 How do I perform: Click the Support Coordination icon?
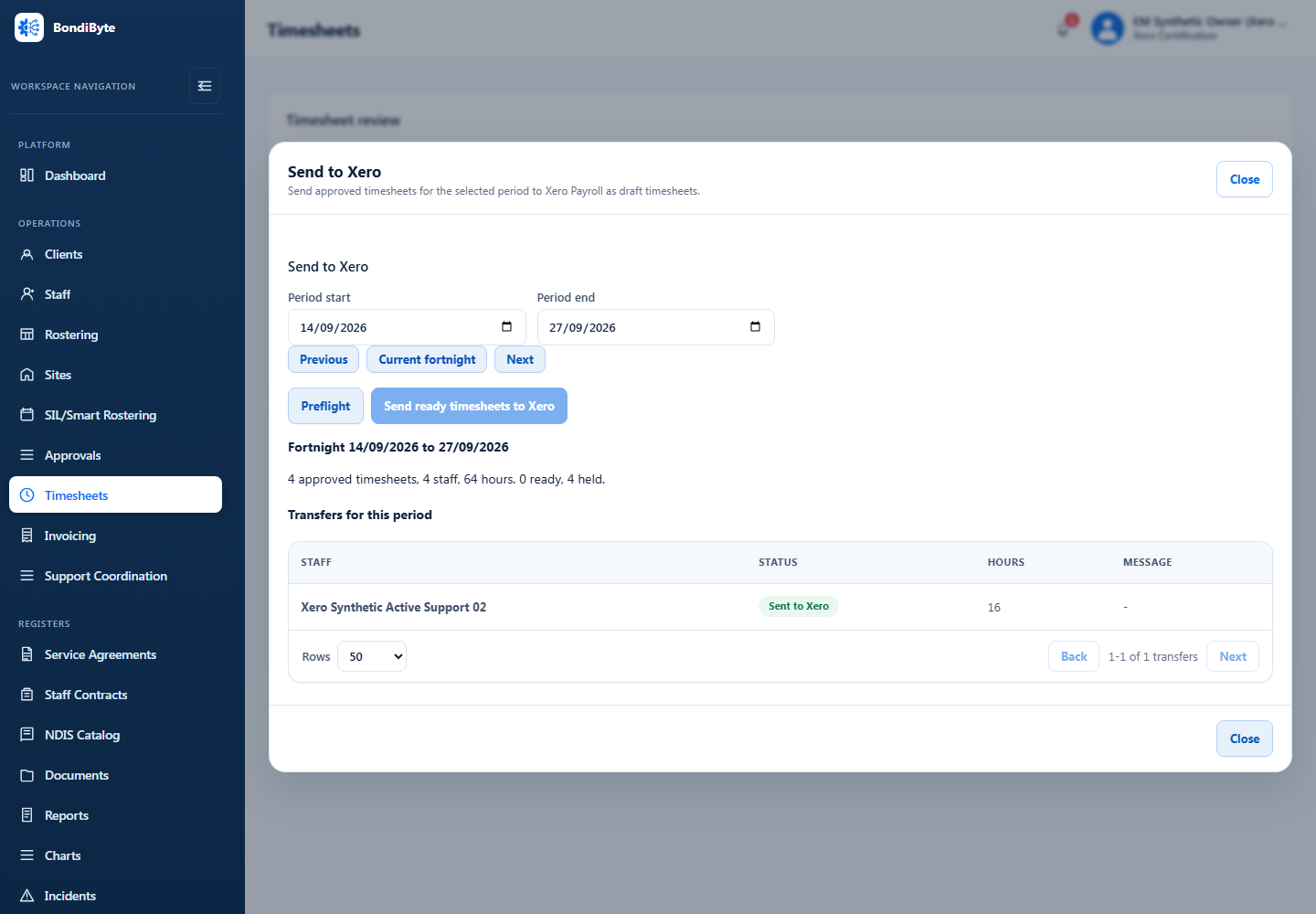pos(27,576)
